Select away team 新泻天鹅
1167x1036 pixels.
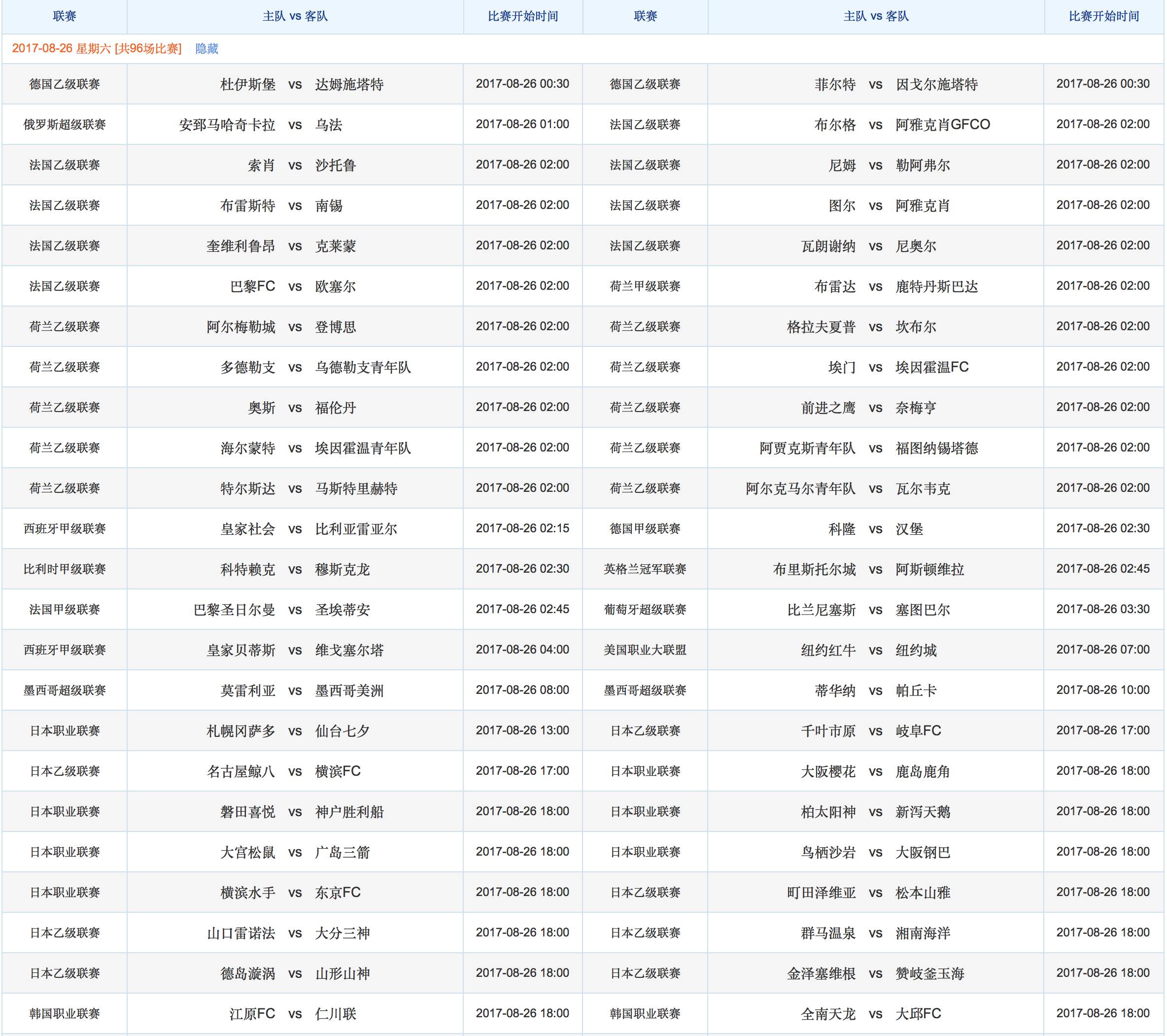(x=923, y=812)
